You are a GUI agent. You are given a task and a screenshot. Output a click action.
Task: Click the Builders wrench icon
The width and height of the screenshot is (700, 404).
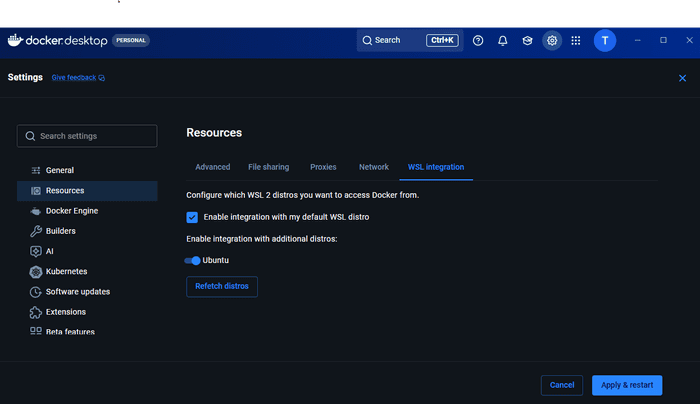point(36,231)
